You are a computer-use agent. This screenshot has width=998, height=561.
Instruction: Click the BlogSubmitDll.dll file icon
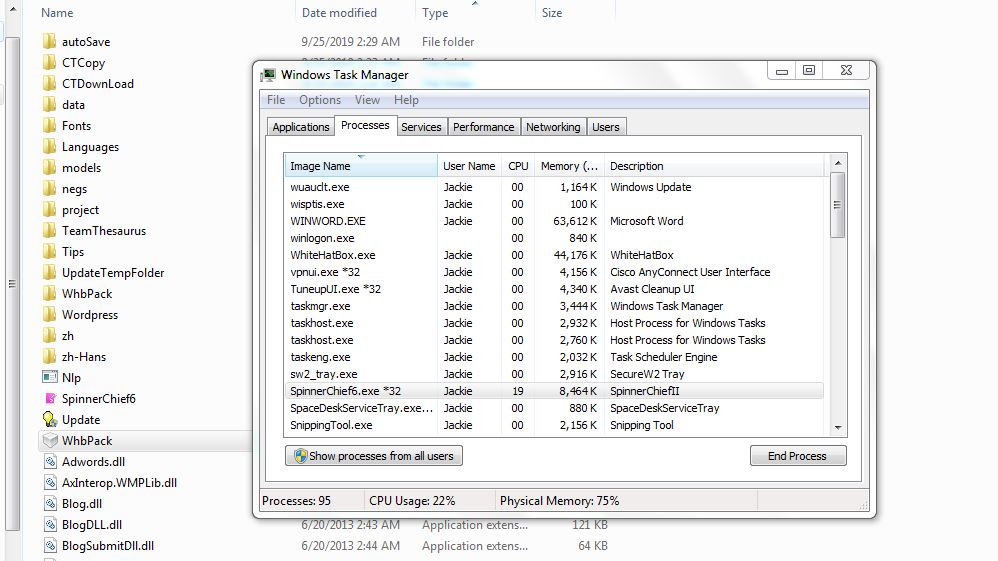click(49, 545)
